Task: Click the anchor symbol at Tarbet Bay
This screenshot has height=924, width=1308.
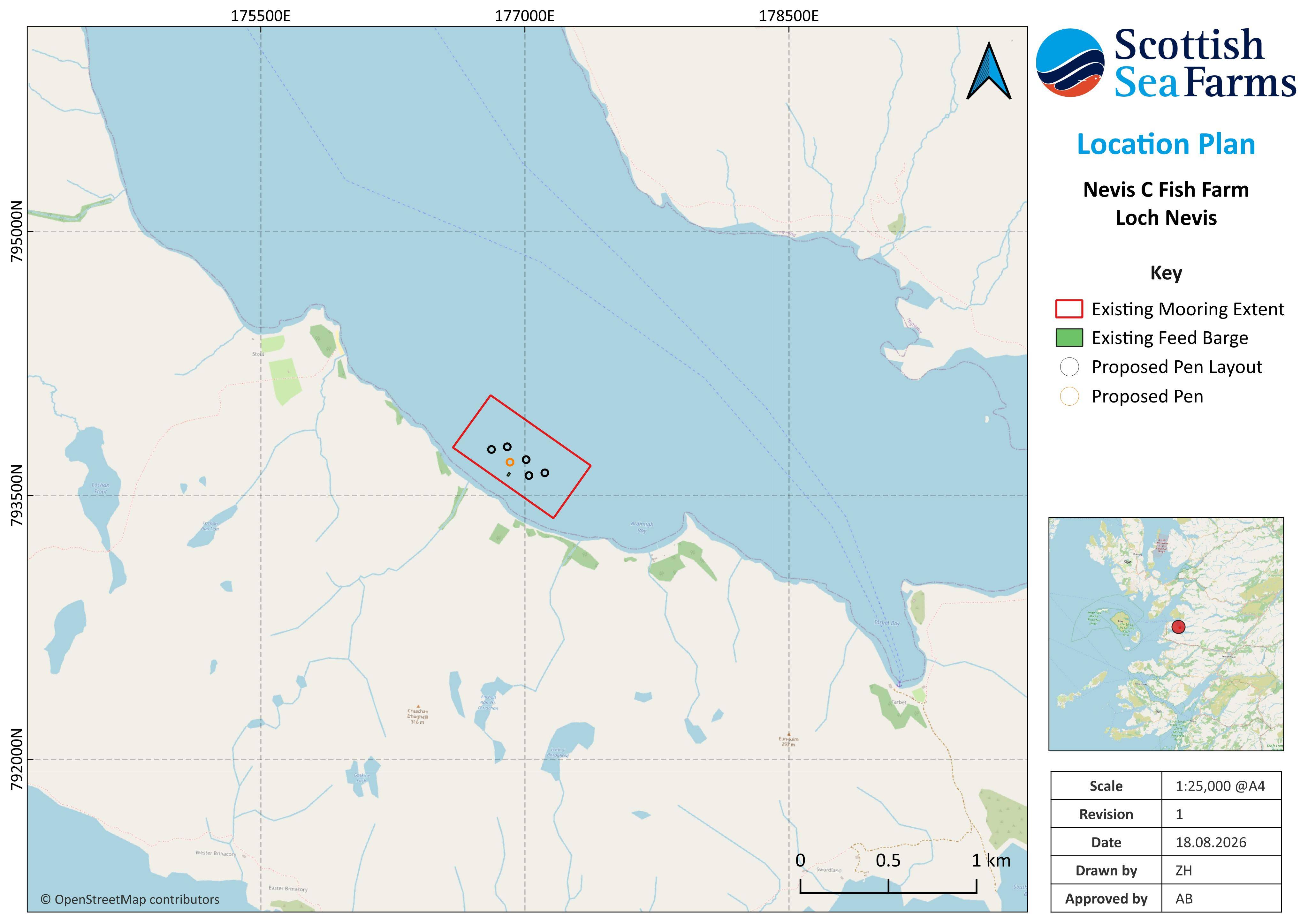Action: 900,683
